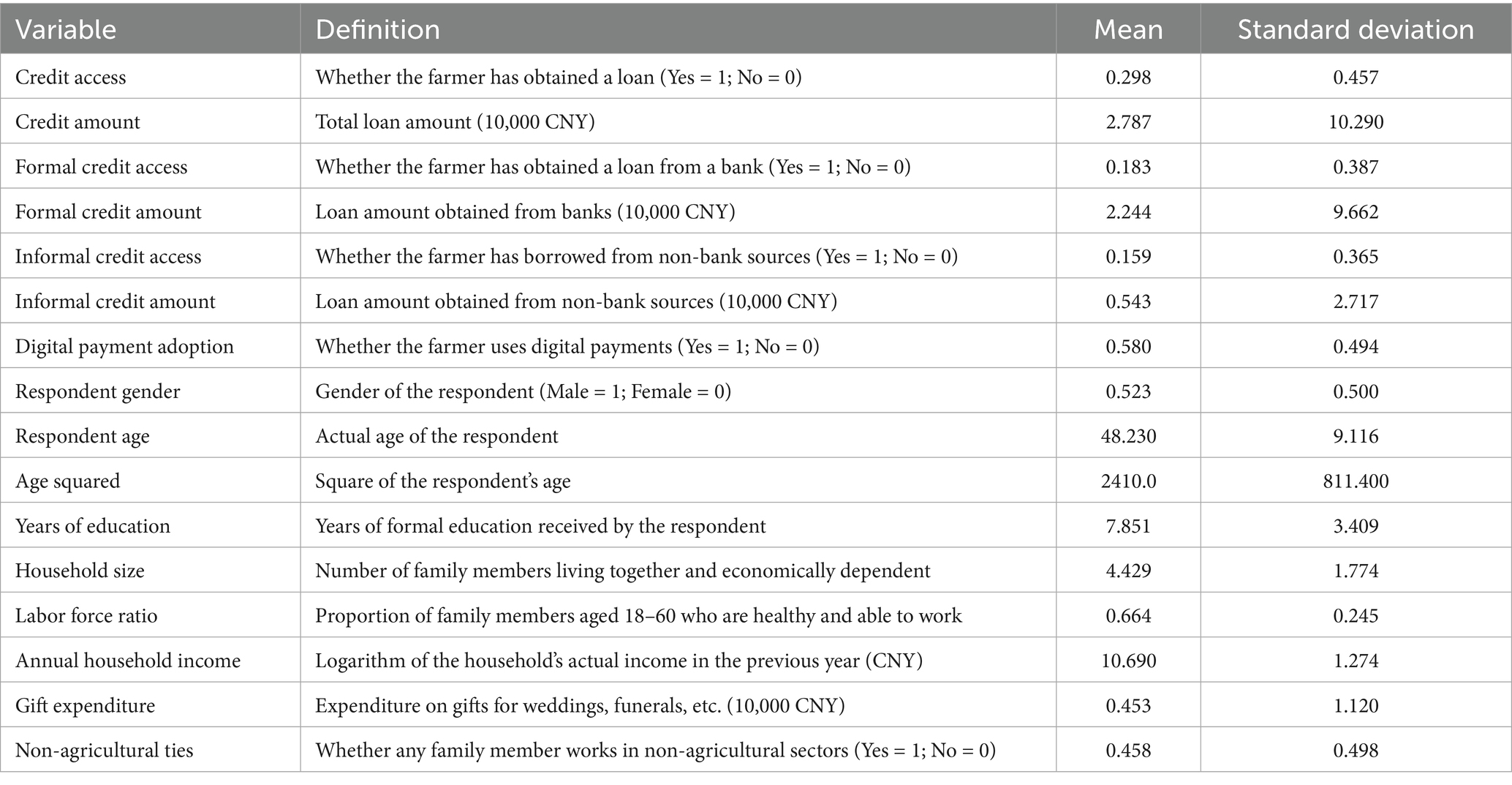Click the Definition column header
This screenshot has height=785, width=1512.
[x=377, y=29]
